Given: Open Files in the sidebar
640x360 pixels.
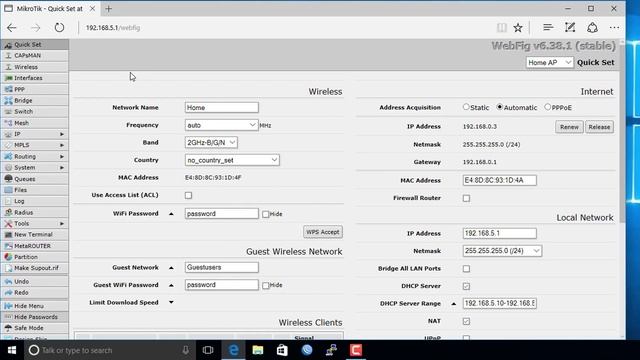Looking at the screenshot, I should pos(34,190).
